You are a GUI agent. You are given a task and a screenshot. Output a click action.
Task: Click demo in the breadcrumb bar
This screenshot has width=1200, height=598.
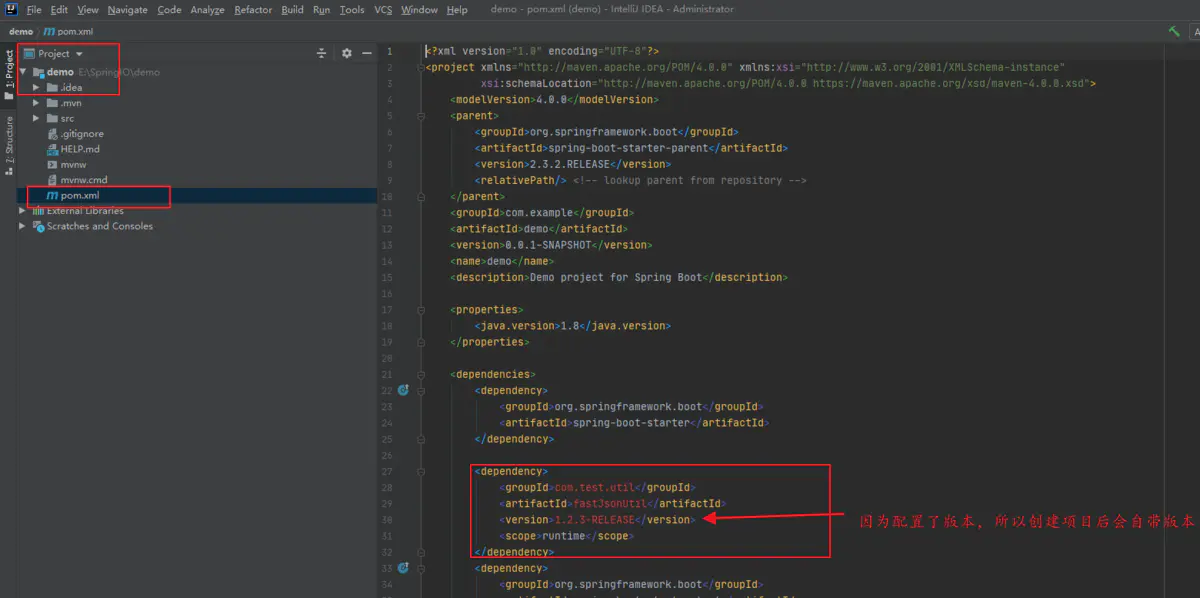[x=20, y=31]
